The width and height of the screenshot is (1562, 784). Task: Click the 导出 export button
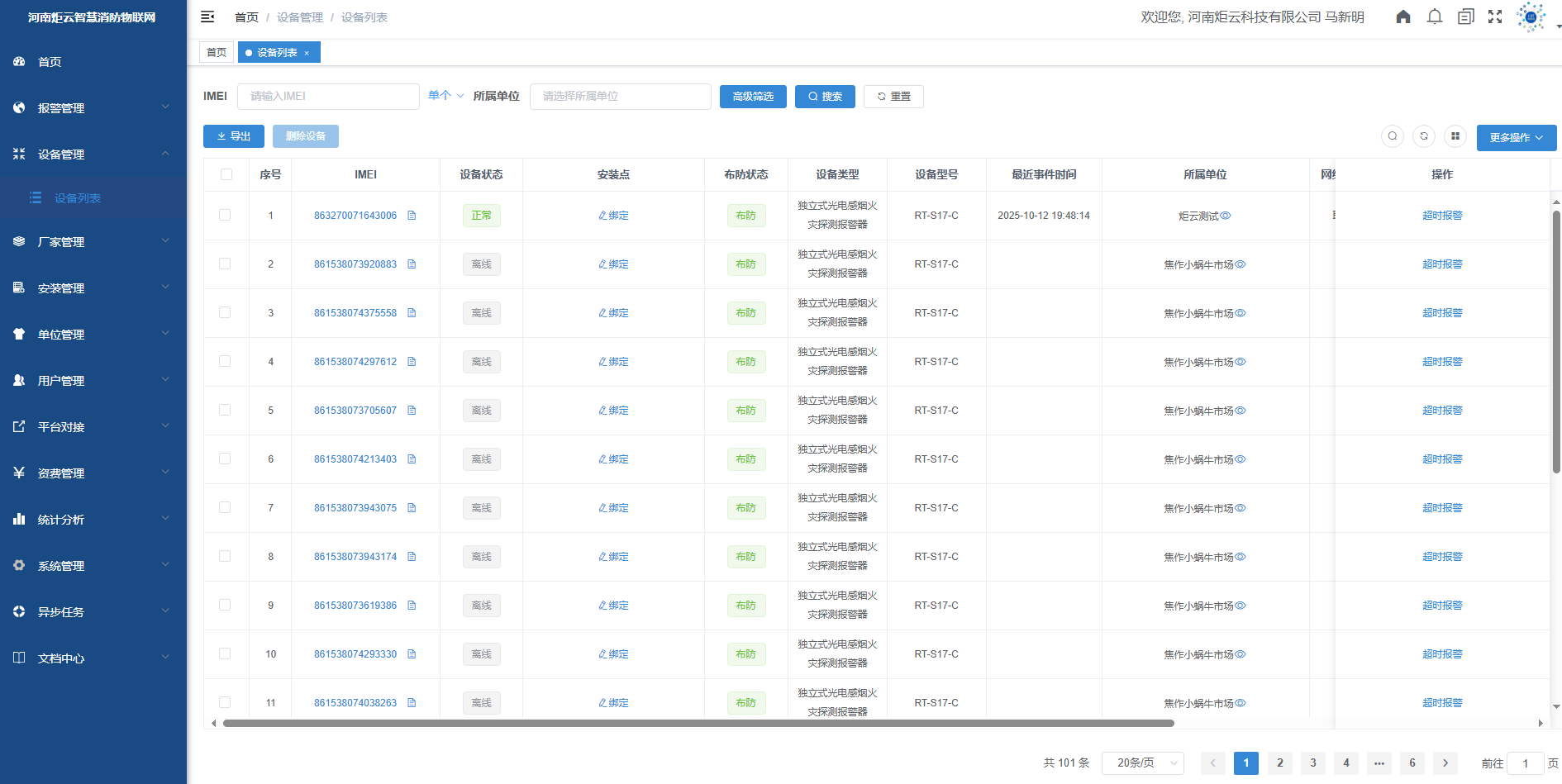[233, 136]
